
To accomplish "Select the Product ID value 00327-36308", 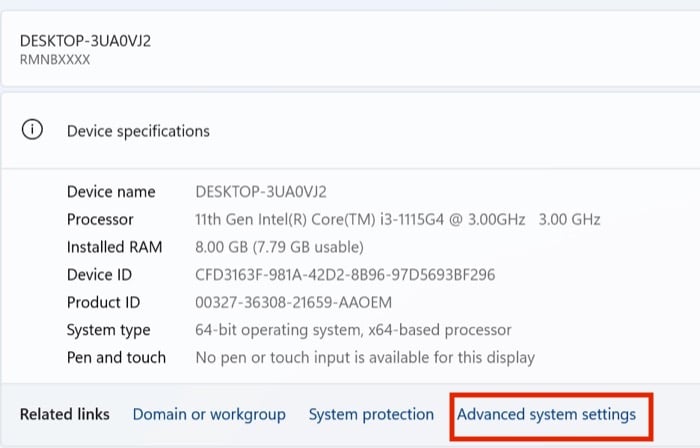I will 293,303.
